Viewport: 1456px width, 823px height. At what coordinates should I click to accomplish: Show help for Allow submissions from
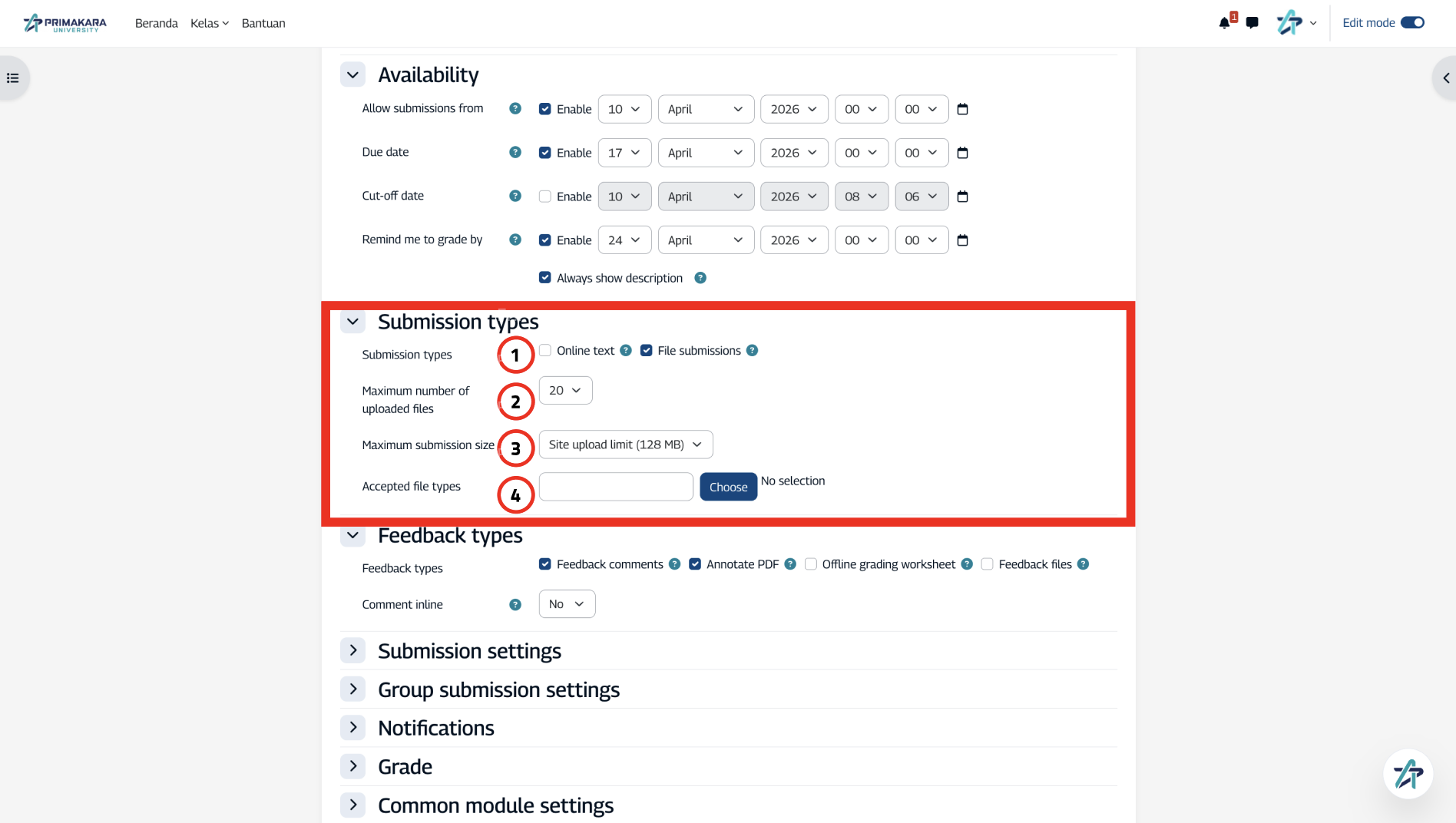click(x=515, y=109)
